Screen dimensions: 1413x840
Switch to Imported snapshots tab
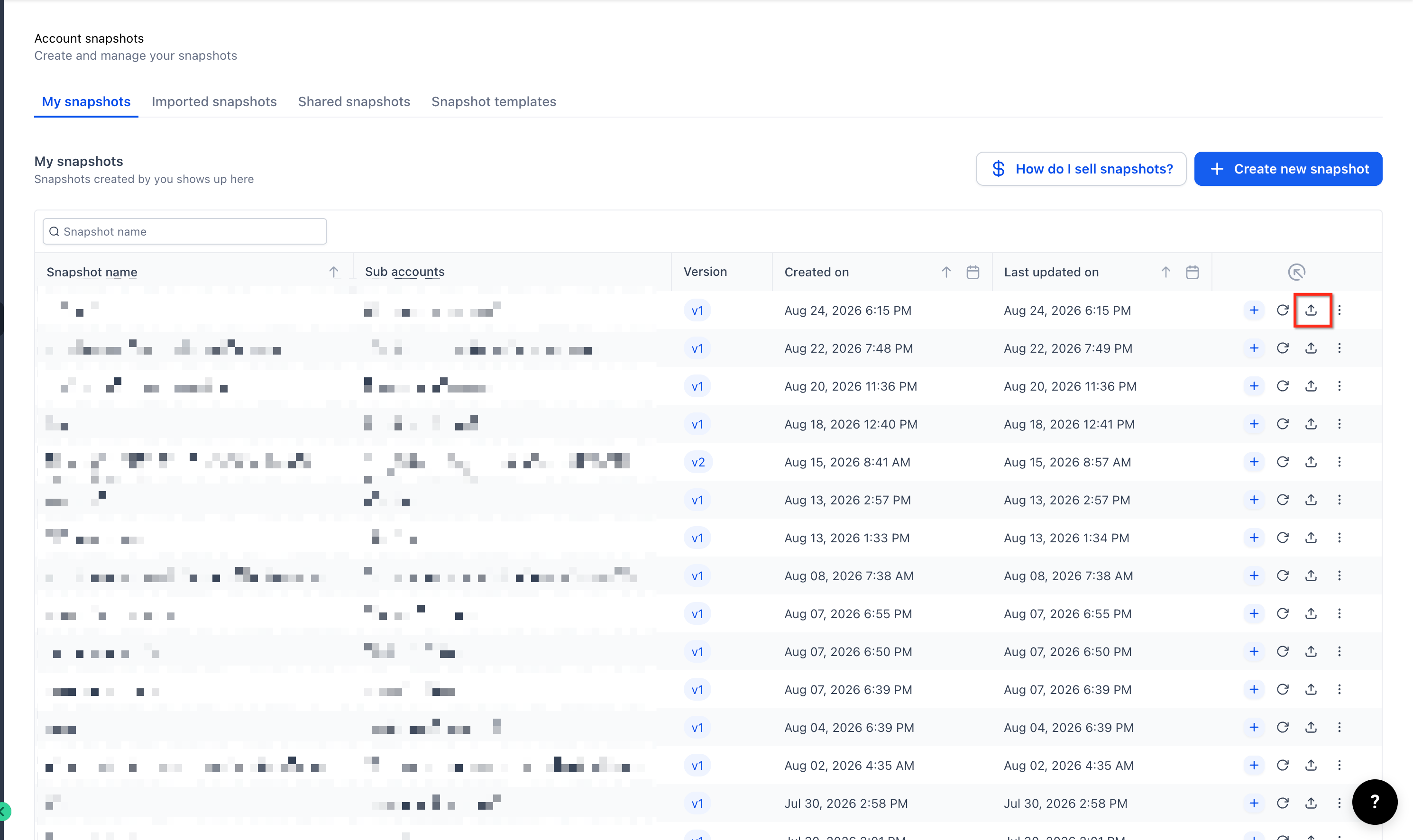point(214,101)
